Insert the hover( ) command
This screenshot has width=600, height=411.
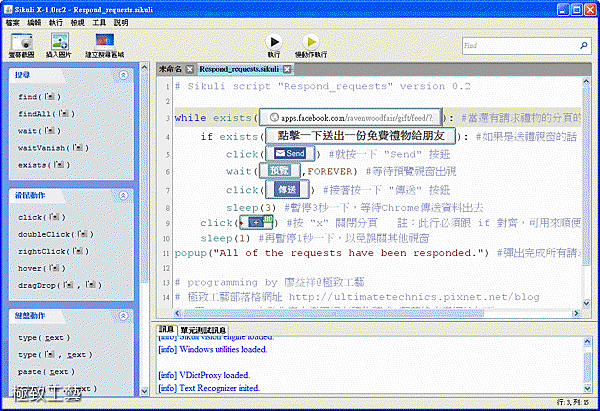coord(42,268)
